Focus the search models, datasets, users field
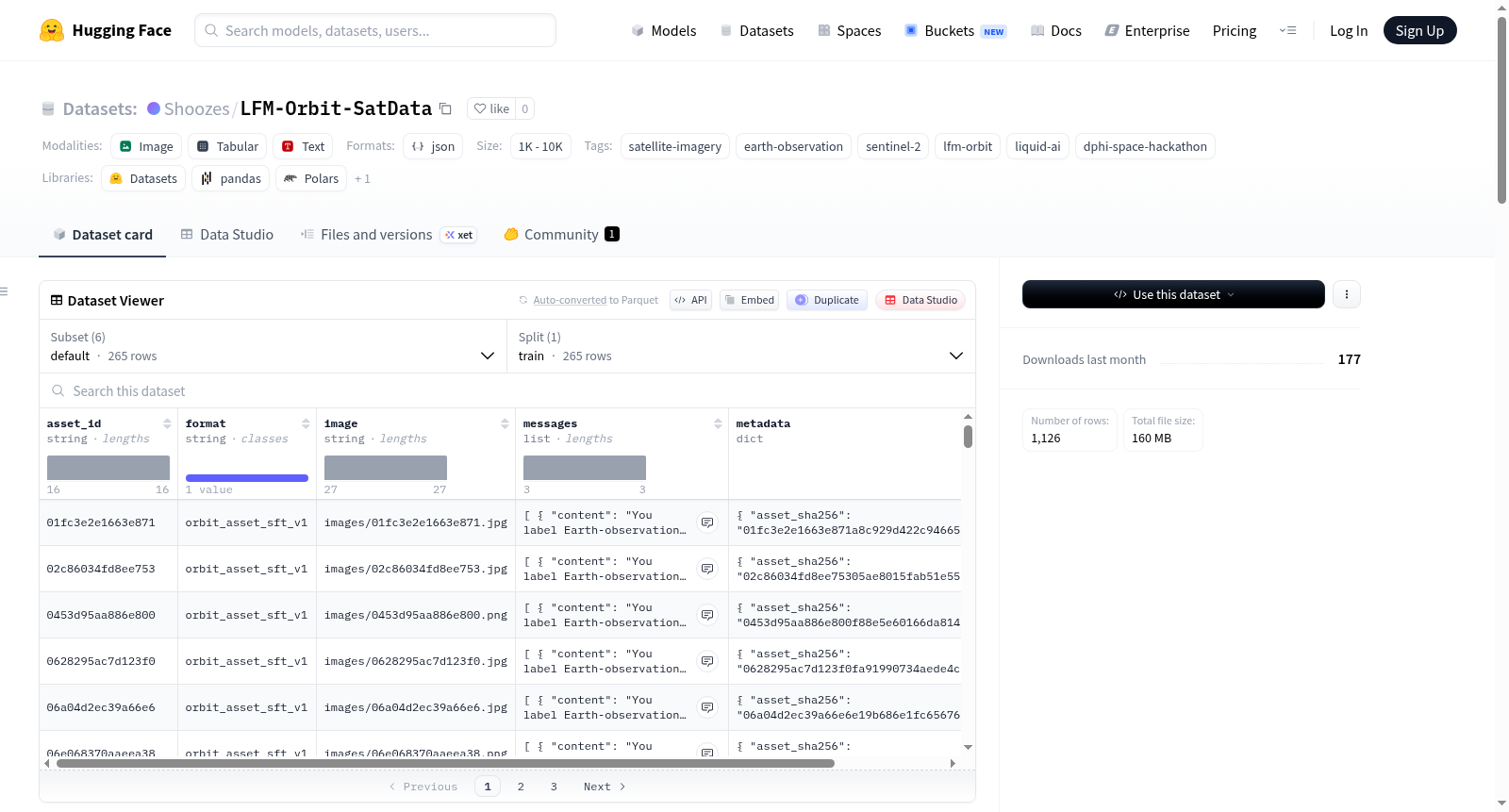This screenshot has width=1509, height=812. (x=375, y=30)
